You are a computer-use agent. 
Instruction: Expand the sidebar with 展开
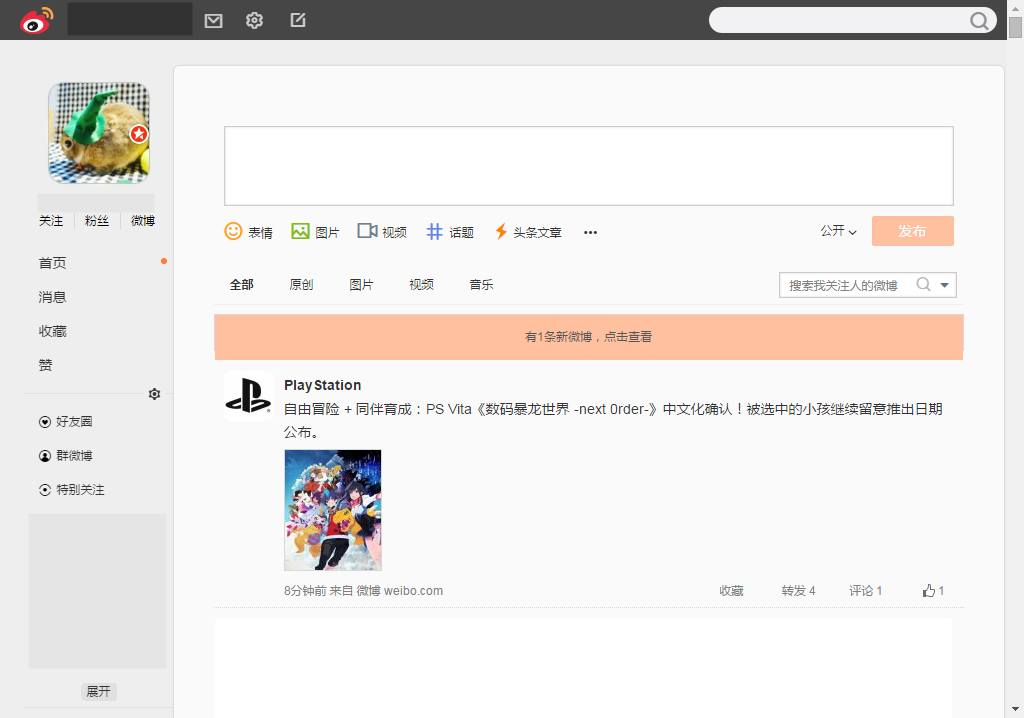[98, 691]
